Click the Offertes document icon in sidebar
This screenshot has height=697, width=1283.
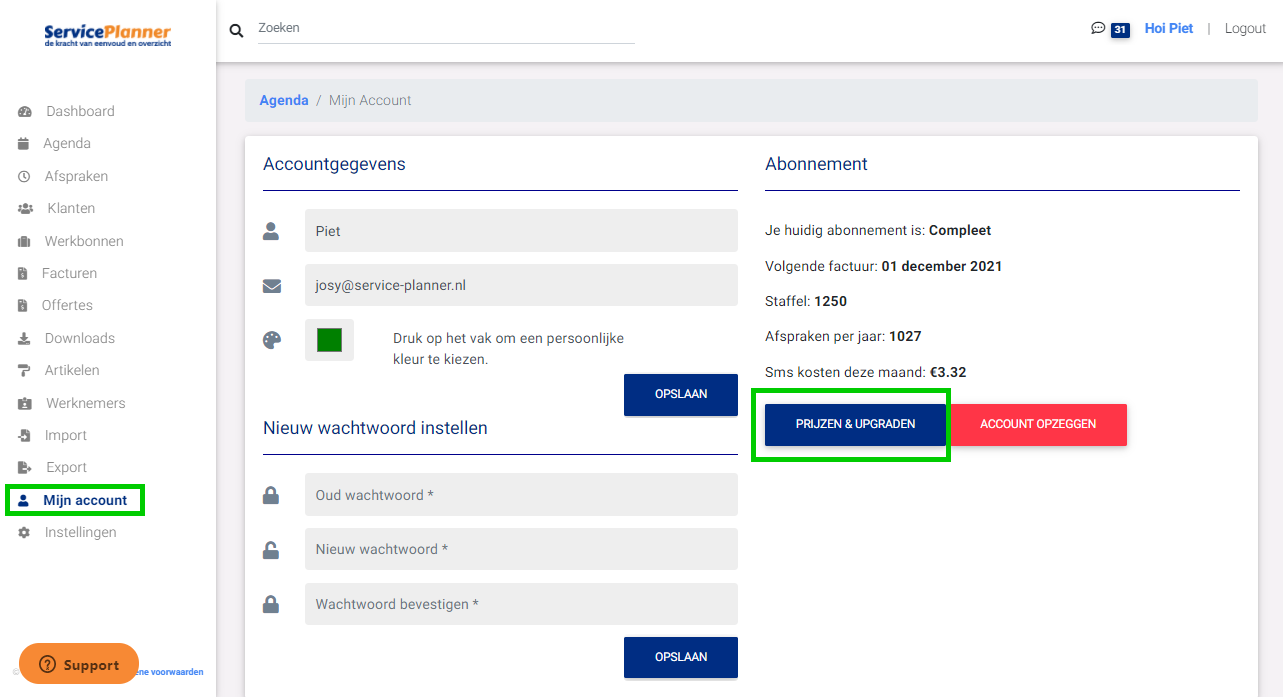coord(23,306)
